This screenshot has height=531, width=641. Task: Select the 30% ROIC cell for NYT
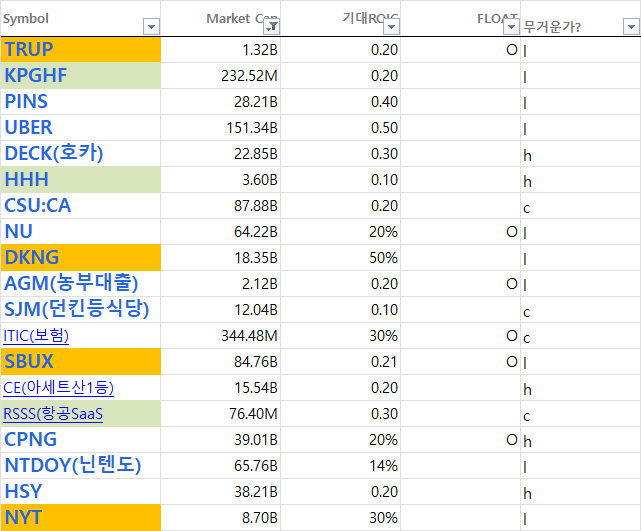[x=341, y=518]
